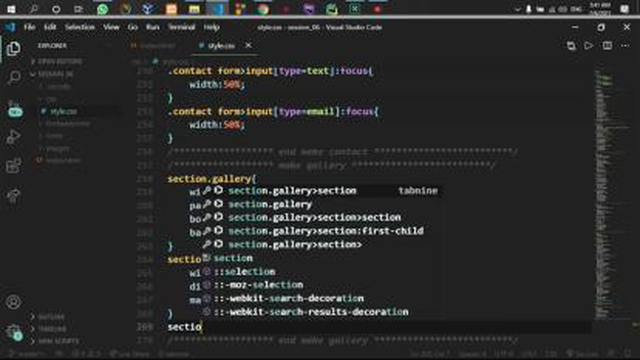The height and width of the screenshot is (360, 640).
Task: Open the Terminal menu
Action: tap(182, 27)
